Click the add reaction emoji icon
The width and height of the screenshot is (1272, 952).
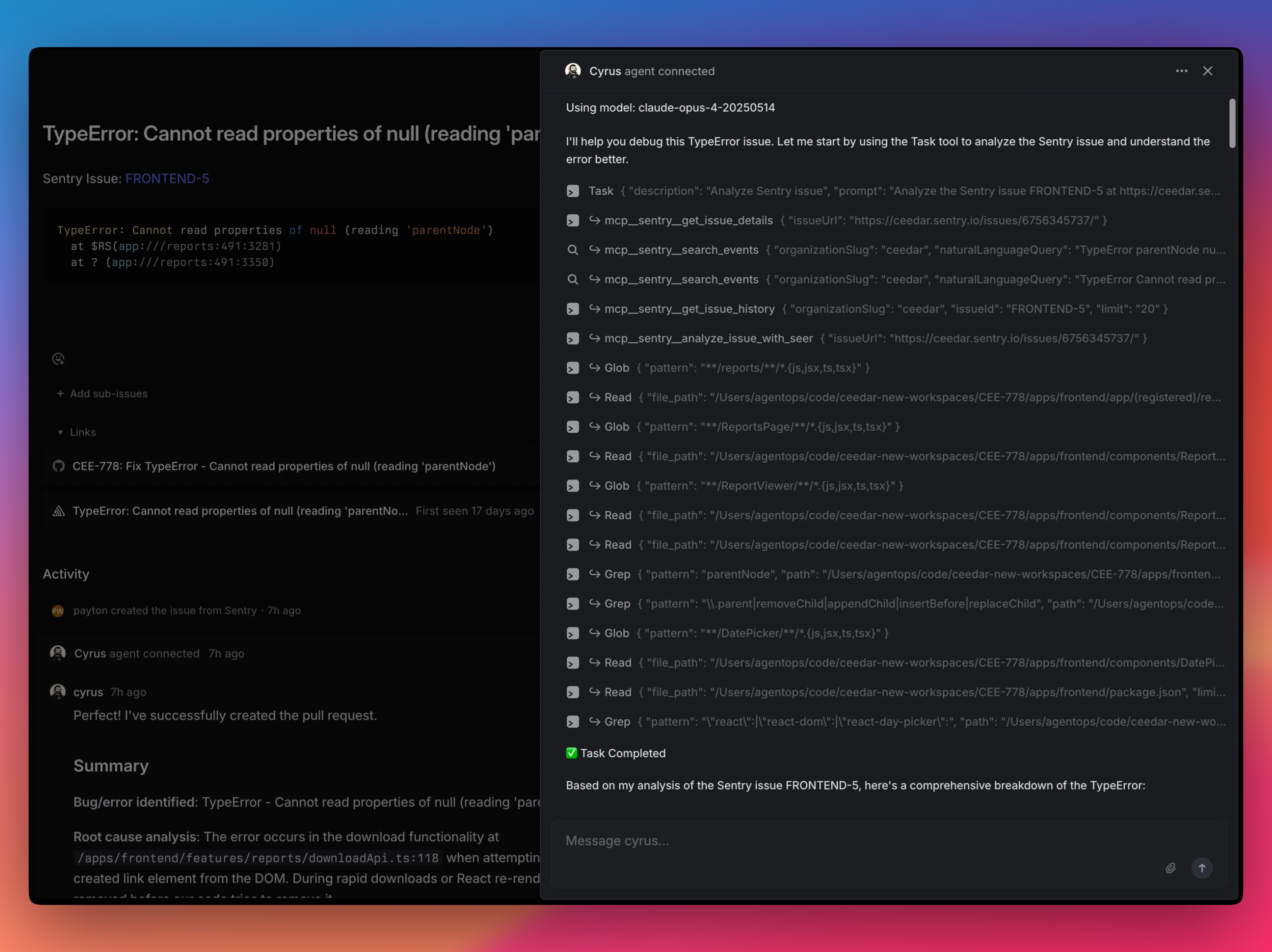pyautogui.click(x=58, y=359)
